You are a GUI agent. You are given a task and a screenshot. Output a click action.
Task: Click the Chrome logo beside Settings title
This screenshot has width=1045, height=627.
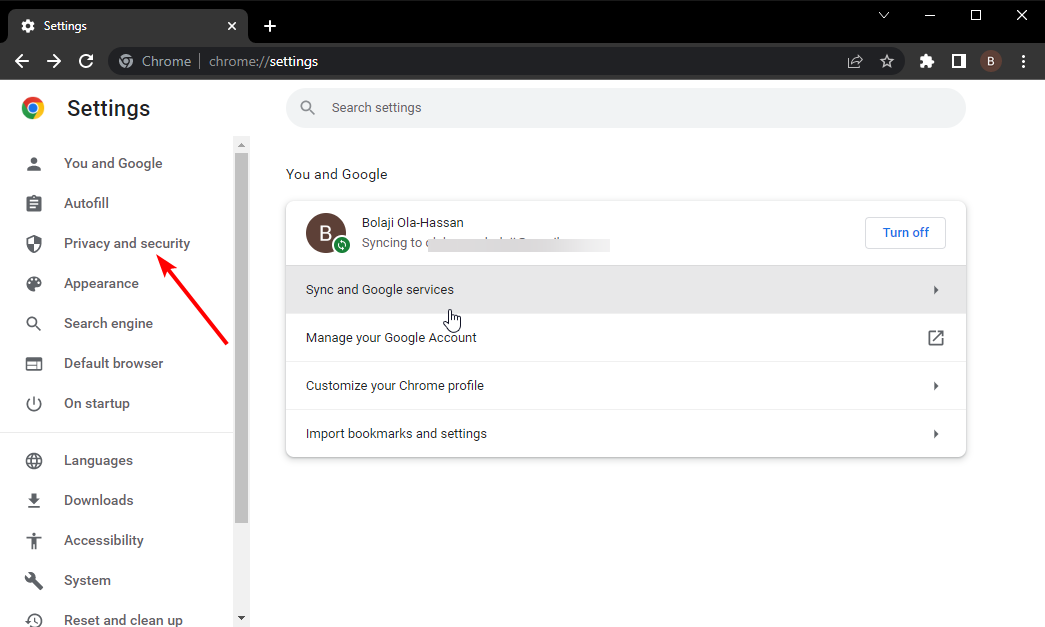tap(33, 108)
